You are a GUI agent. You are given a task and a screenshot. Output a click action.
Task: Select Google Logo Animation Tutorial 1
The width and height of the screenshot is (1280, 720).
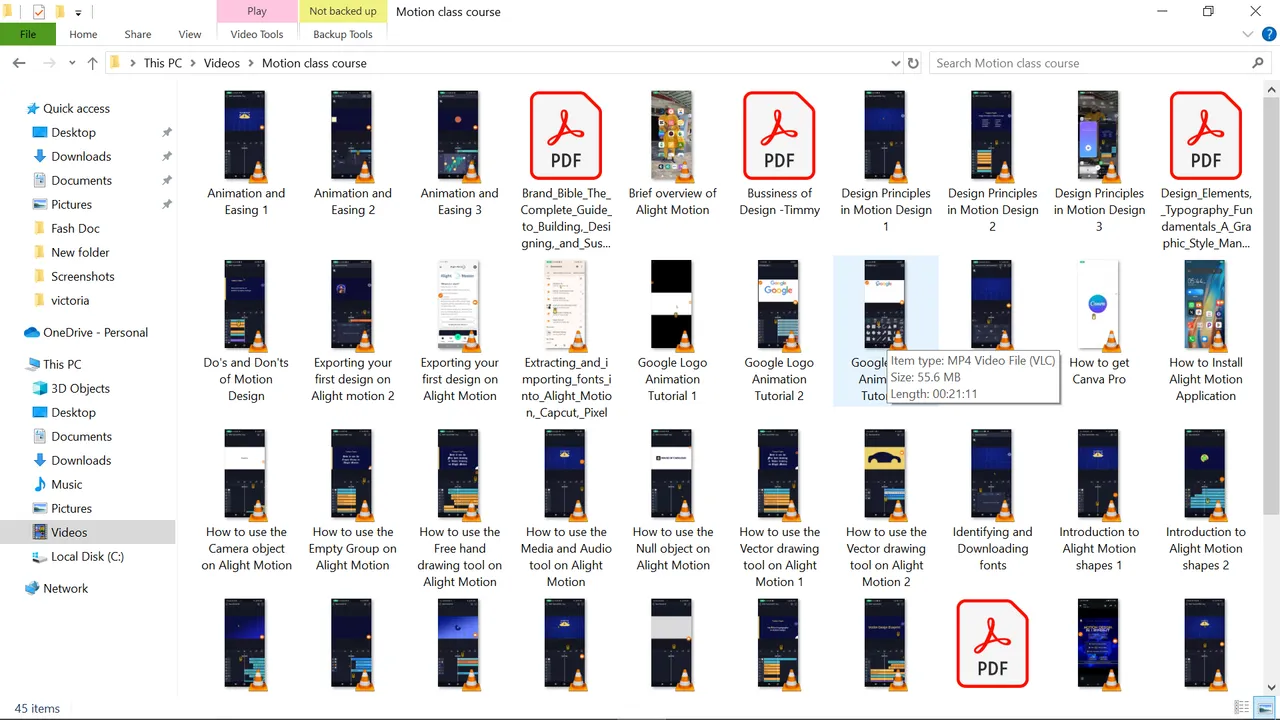[672, 331]
